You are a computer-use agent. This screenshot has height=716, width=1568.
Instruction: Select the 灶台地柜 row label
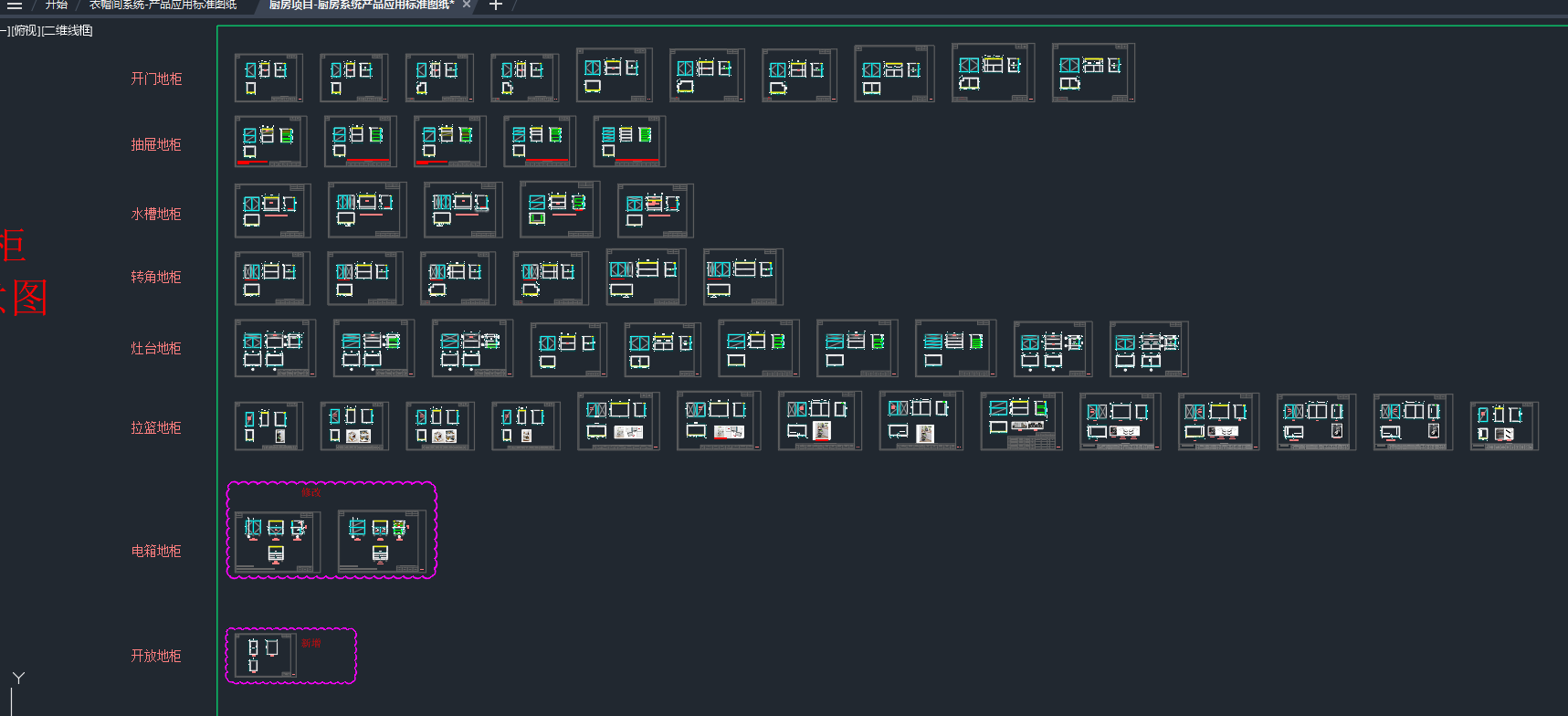coord(156,349)
